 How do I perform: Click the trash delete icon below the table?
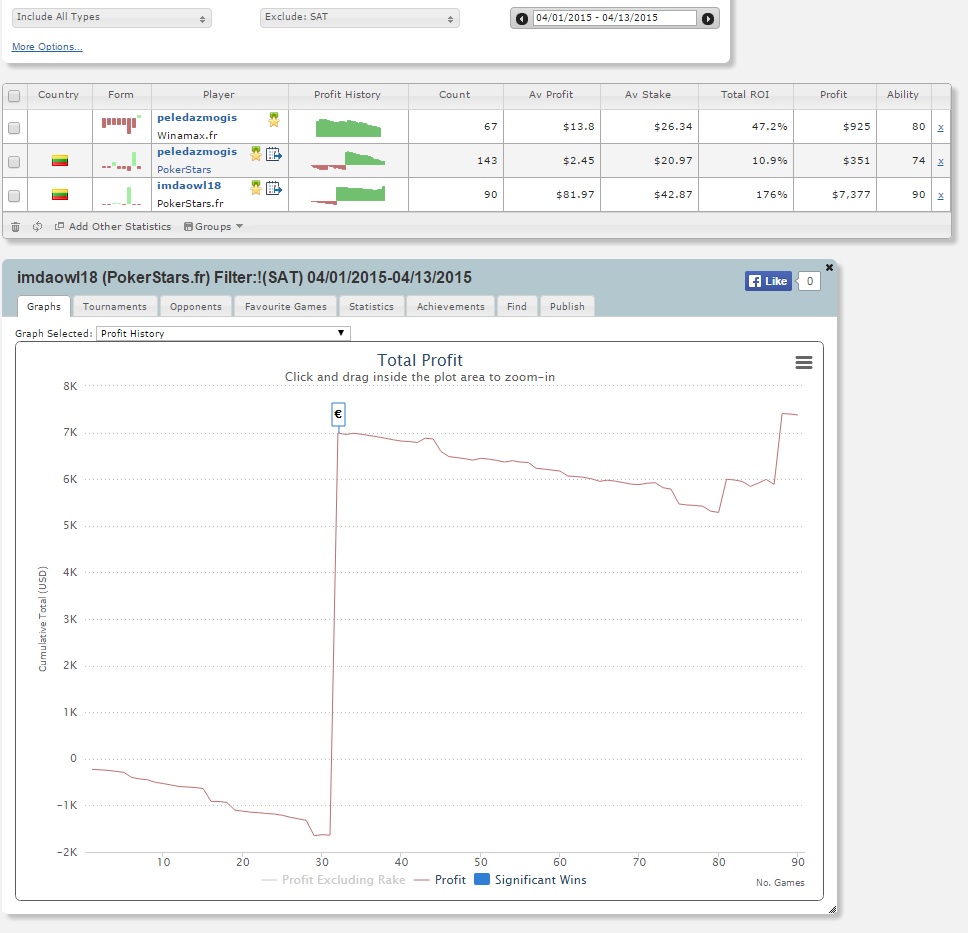tap(15, 227)
